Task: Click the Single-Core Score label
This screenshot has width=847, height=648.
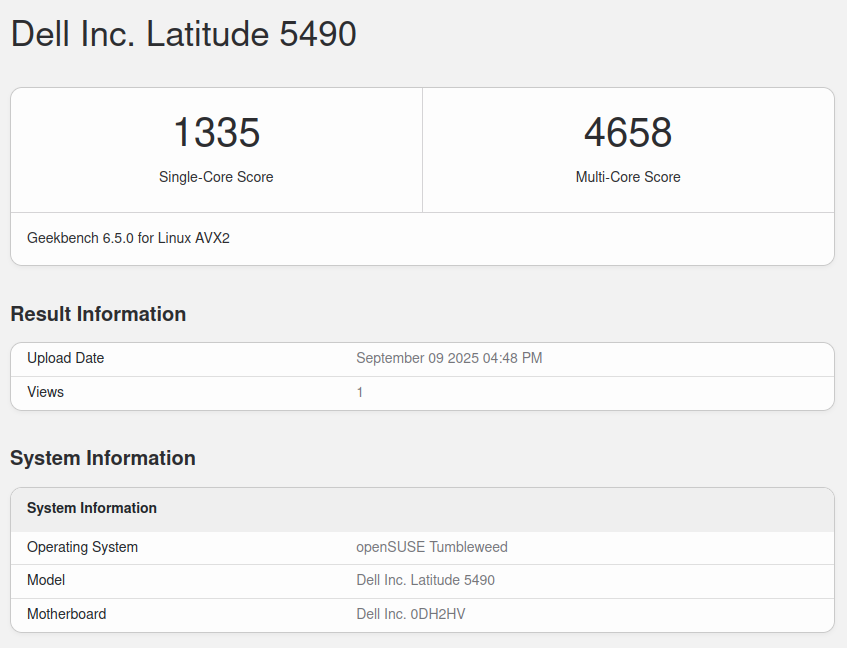Action: click(x=216, y=177)
